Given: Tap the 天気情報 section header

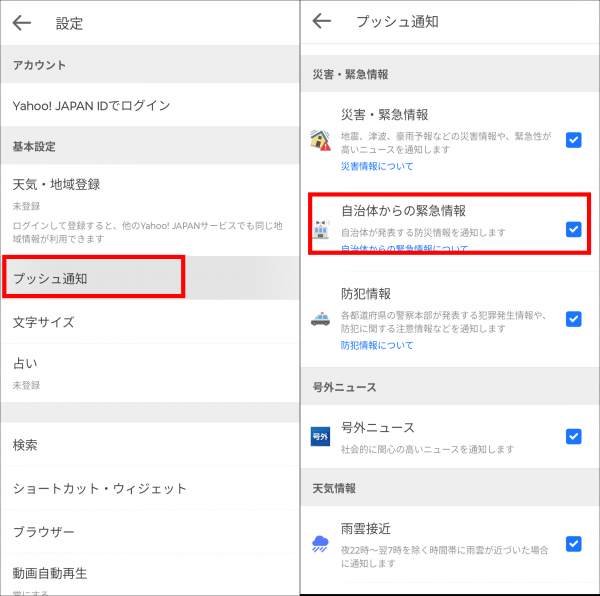Looking at the screenshot, I should tap(450, 488).
